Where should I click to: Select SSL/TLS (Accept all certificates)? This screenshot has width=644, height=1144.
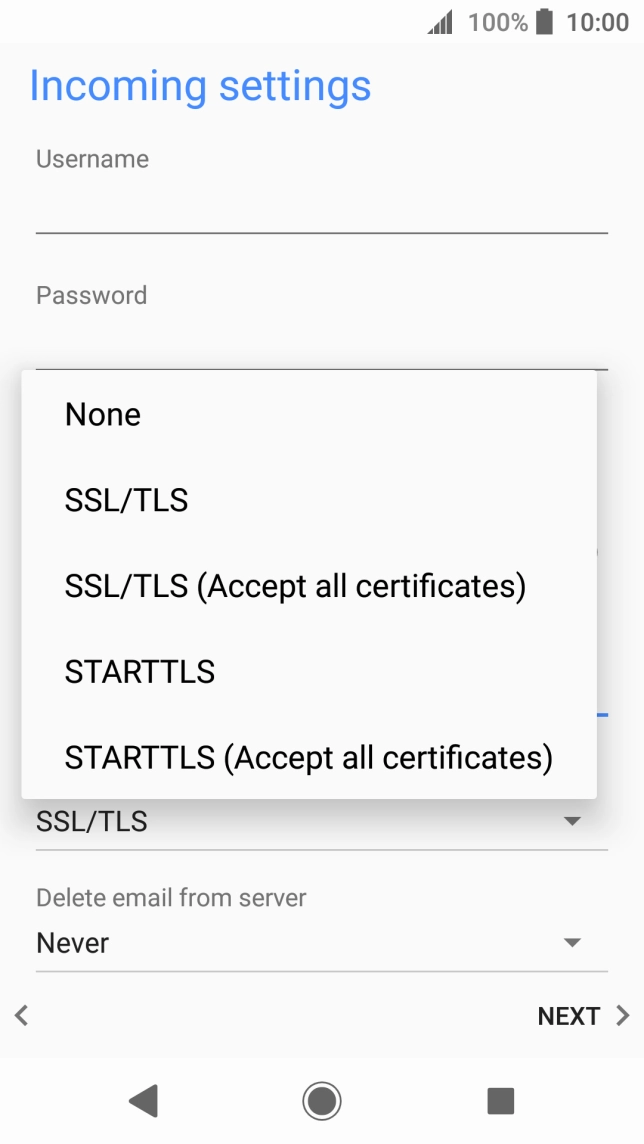[x=295, y=587]
